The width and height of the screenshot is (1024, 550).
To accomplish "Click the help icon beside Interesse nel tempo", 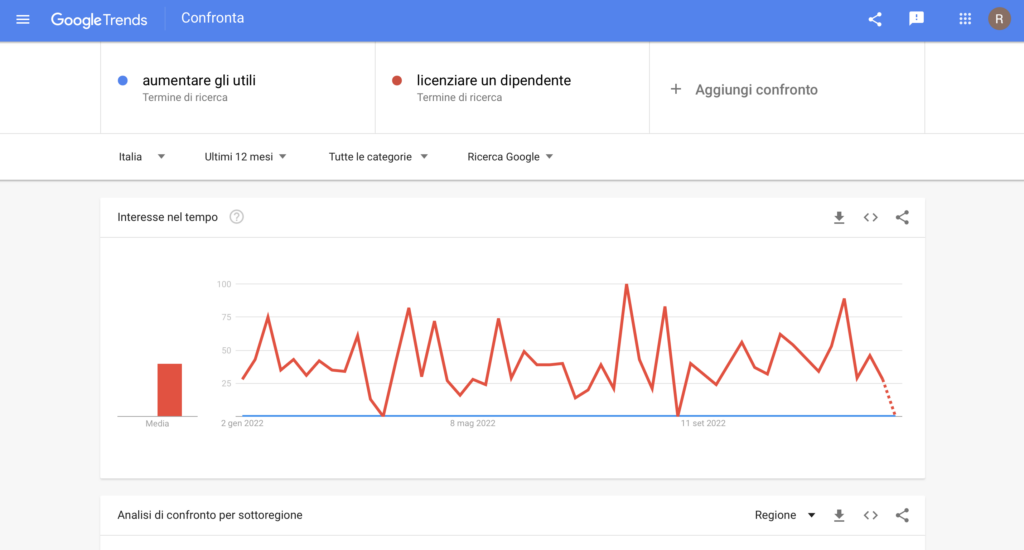I will [237, 217].
